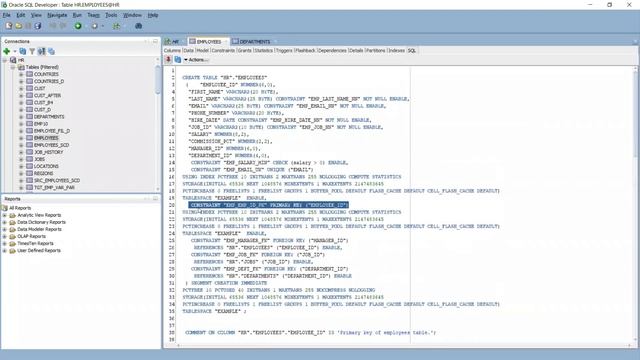
Task: Expand the JOB_HISTORY table node
Action: click(x=21, y=152)
